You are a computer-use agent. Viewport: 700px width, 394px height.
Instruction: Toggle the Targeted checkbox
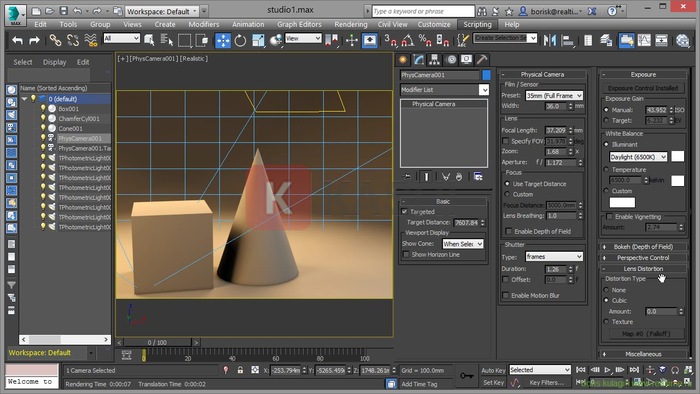coord(404,212)
